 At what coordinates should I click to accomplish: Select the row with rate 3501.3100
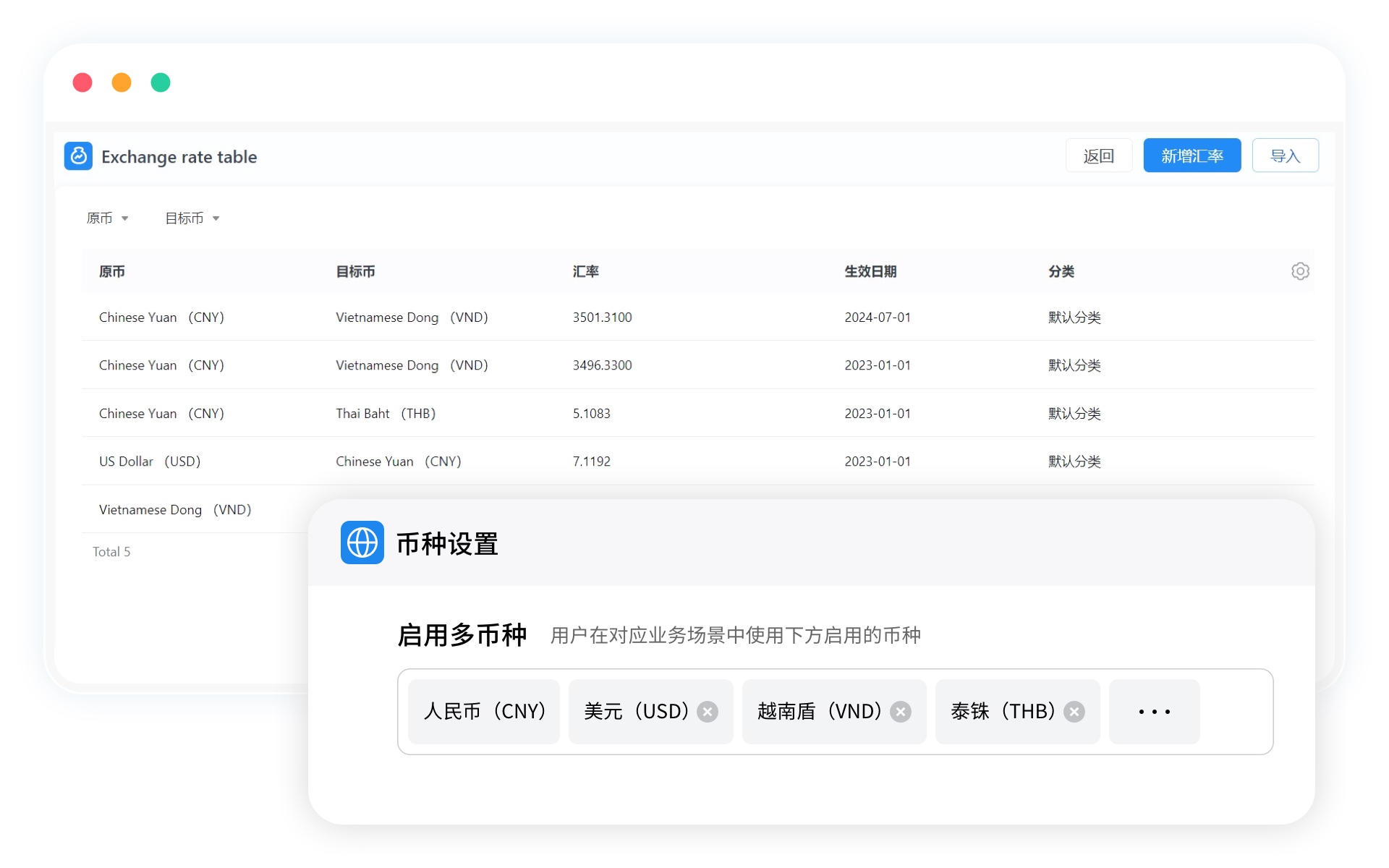pos(602,318)
